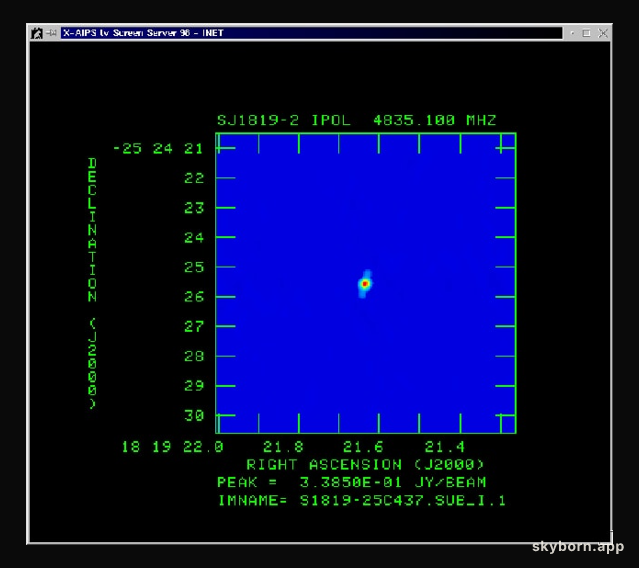Click the declination tick label '23'
Viewport: 639px width, 568px height.
coord(194,208)
